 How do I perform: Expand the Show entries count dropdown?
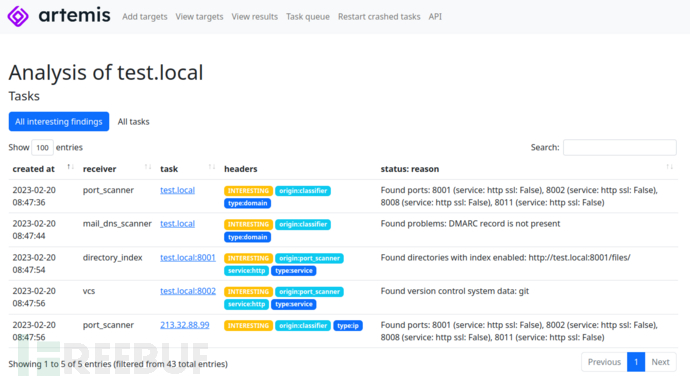click(42, 147)
